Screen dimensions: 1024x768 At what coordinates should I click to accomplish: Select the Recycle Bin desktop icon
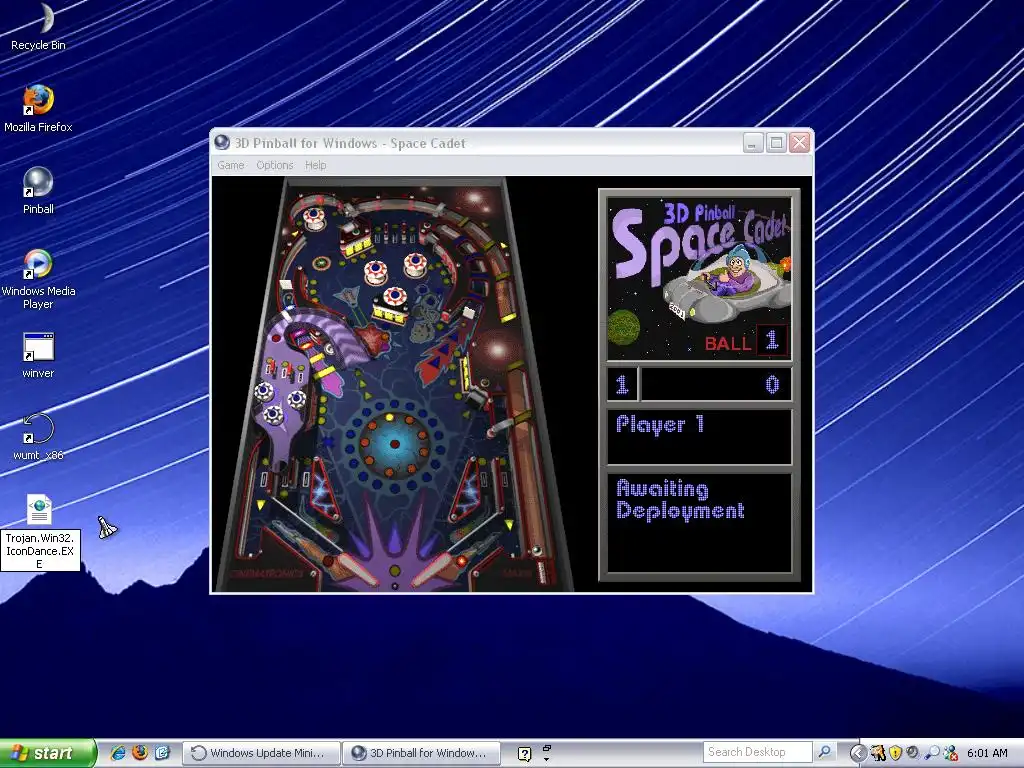(x=39, y=27)
